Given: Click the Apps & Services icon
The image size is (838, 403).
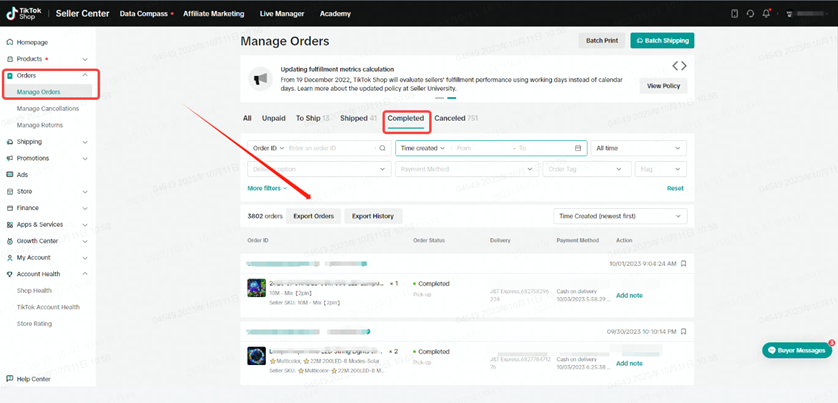Looking at the screenshot, I should pyautogui.click(x=10, y=224).
